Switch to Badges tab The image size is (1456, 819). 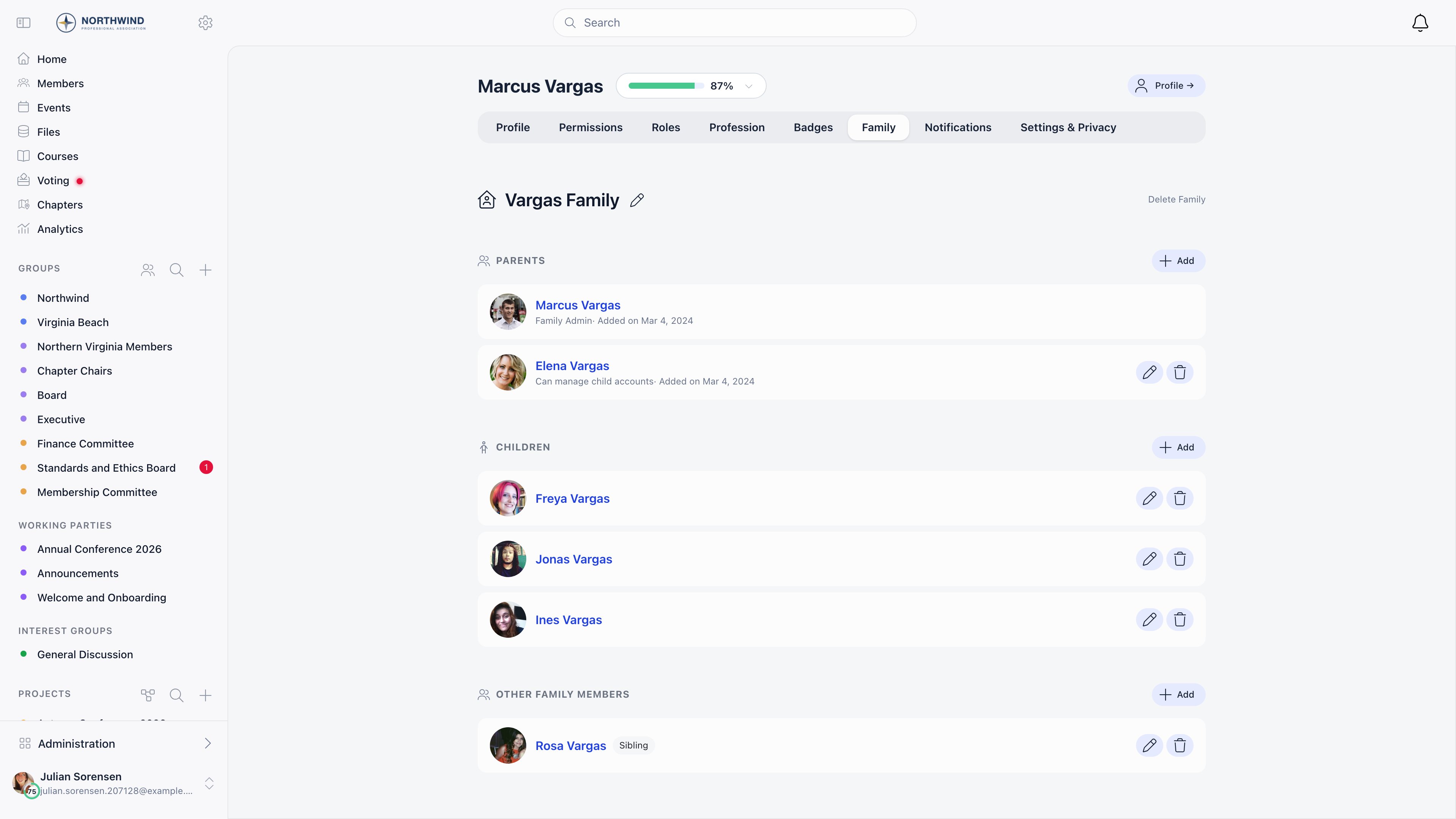coord(813,128)
